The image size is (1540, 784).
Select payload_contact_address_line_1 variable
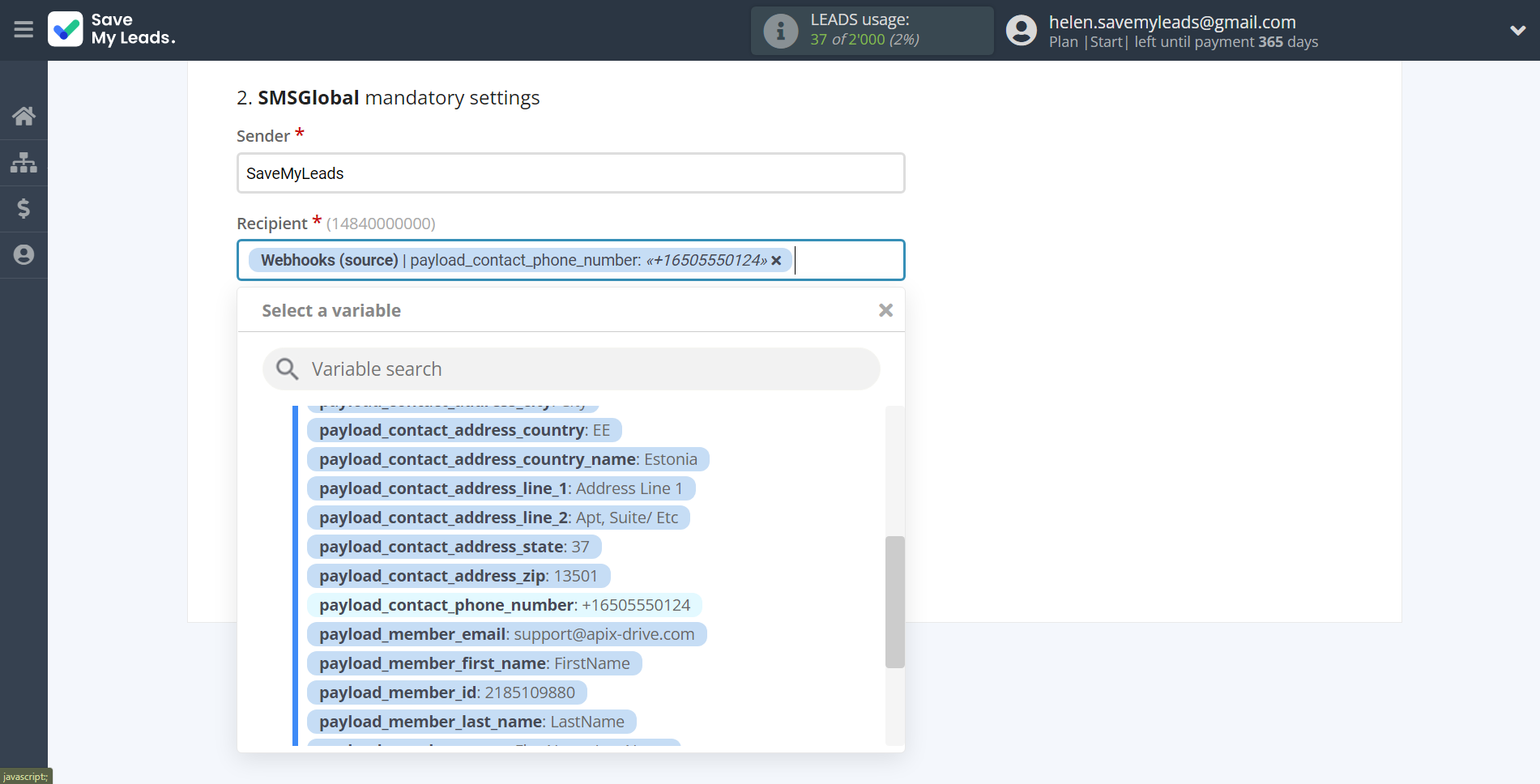pos(501,488)
